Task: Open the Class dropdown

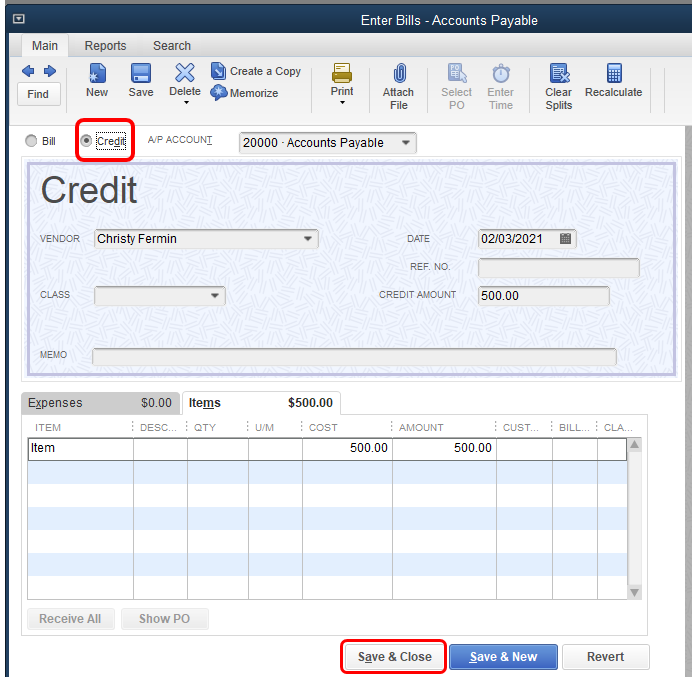Action: click(x=215, y=296)
